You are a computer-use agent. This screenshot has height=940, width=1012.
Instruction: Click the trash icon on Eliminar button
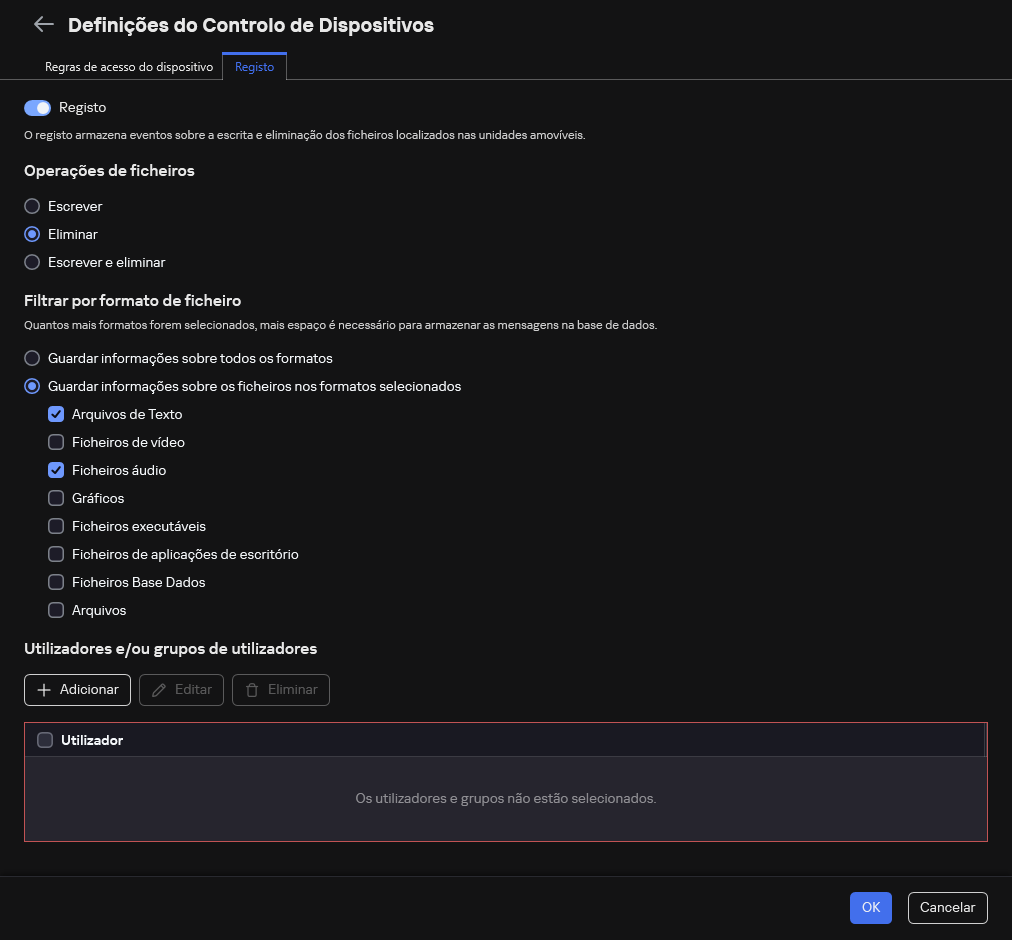(252, 690)
